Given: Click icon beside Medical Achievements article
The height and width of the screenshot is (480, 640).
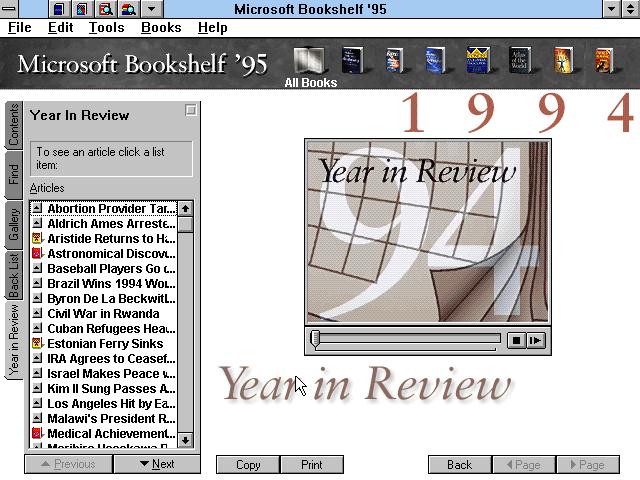Looking at the screenshot, I should [37, 433].
